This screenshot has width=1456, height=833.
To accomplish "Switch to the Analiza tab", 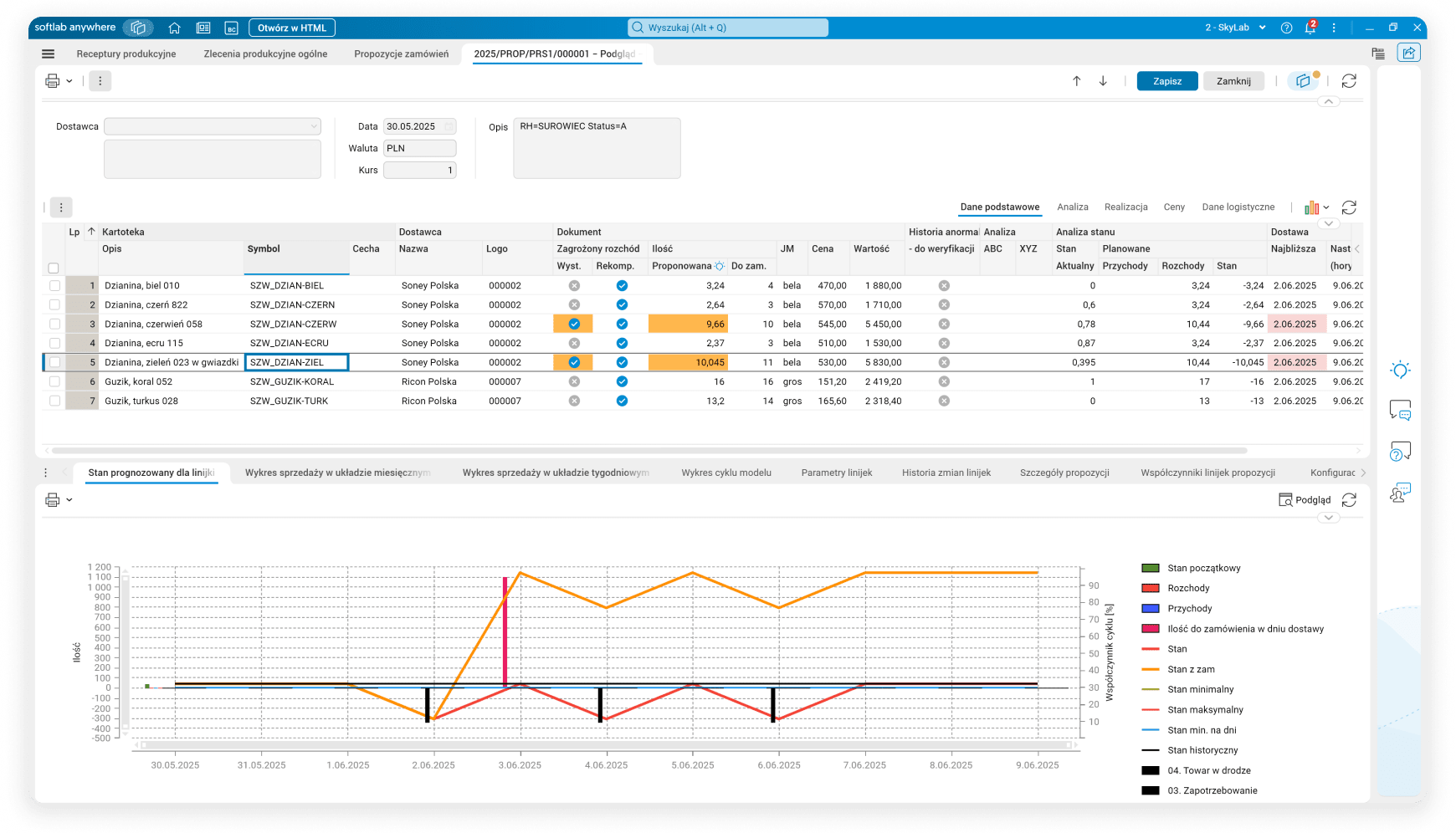I will pyautogui.click(x=1072, y=207).
